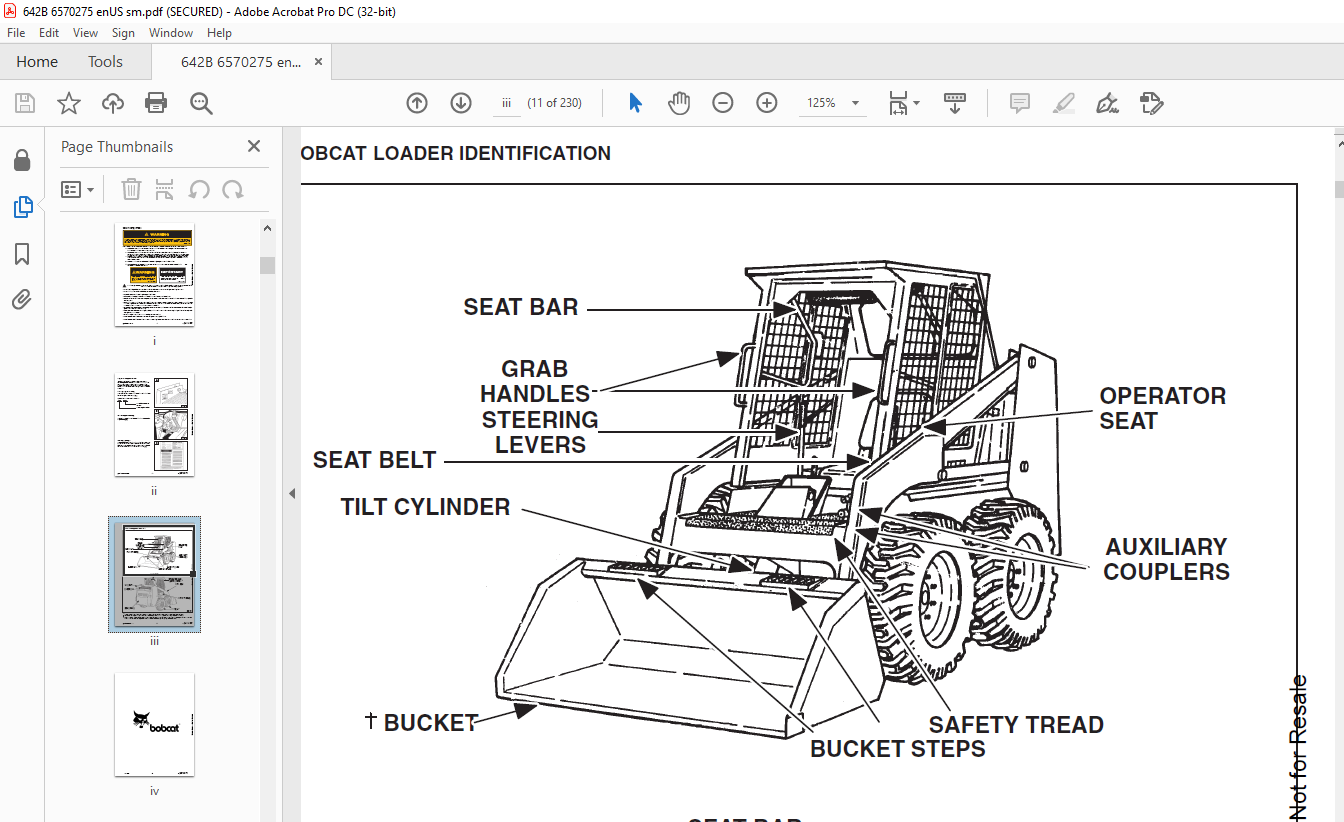Image resolution: width=1344 pixels, height=822 pixels.
Task: Click the Sign document pen icon
Action: click(x=1107, y=103)
